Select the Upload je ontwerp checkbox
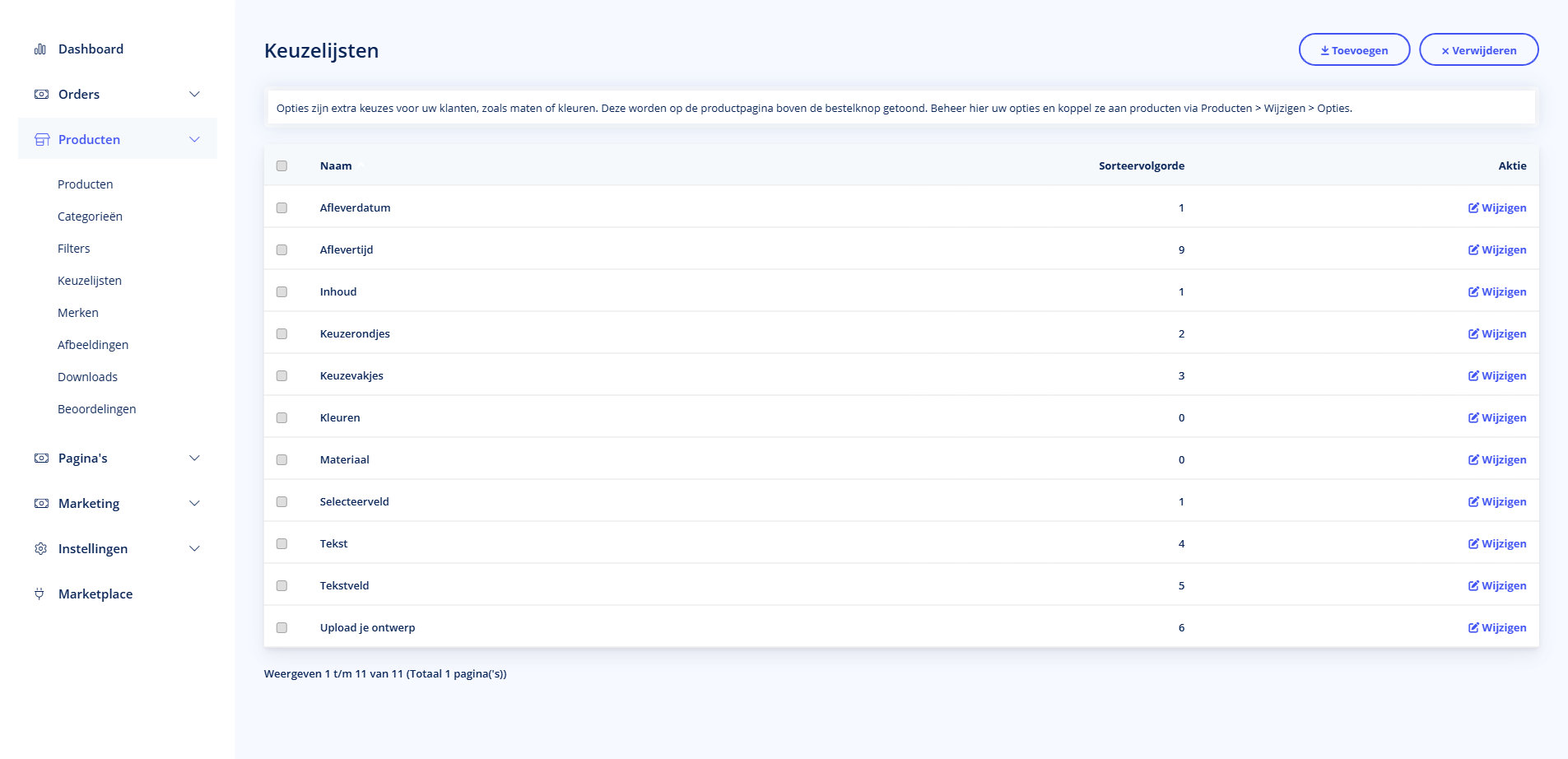 (282, 628)
